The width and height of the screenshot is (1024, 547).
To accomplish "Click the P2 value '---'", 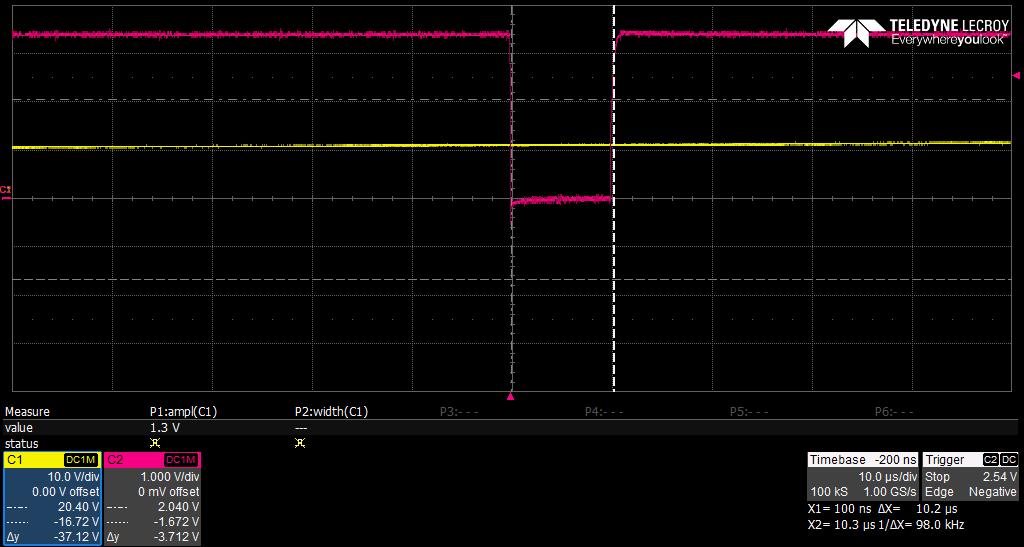I will click(301, 428).
